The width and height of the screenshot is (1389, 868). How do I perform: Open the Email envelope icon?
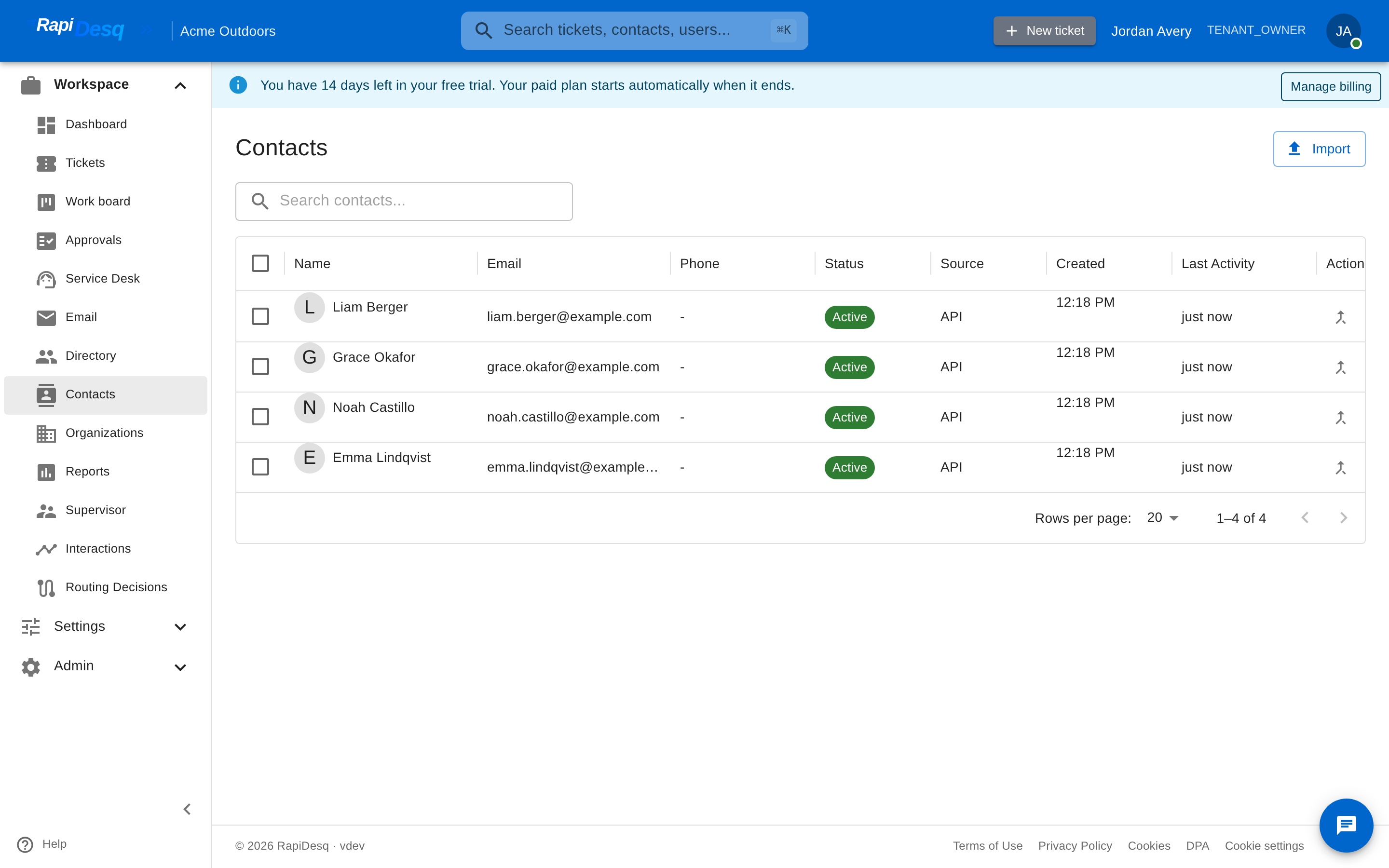(46, 317)
